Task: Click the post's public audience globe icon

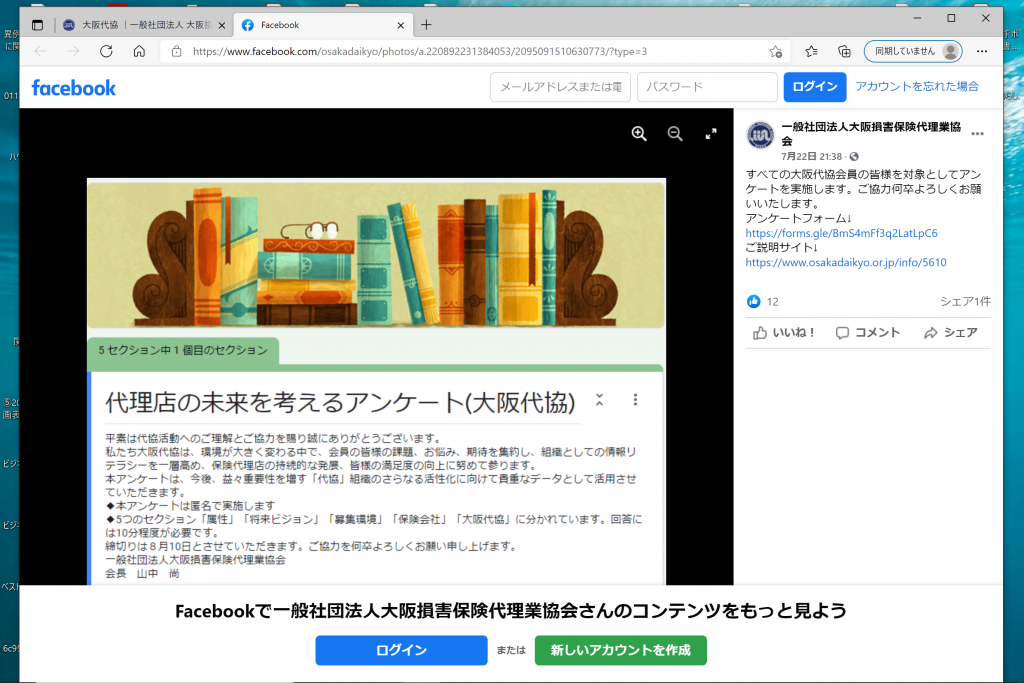Action: (854, 157)
